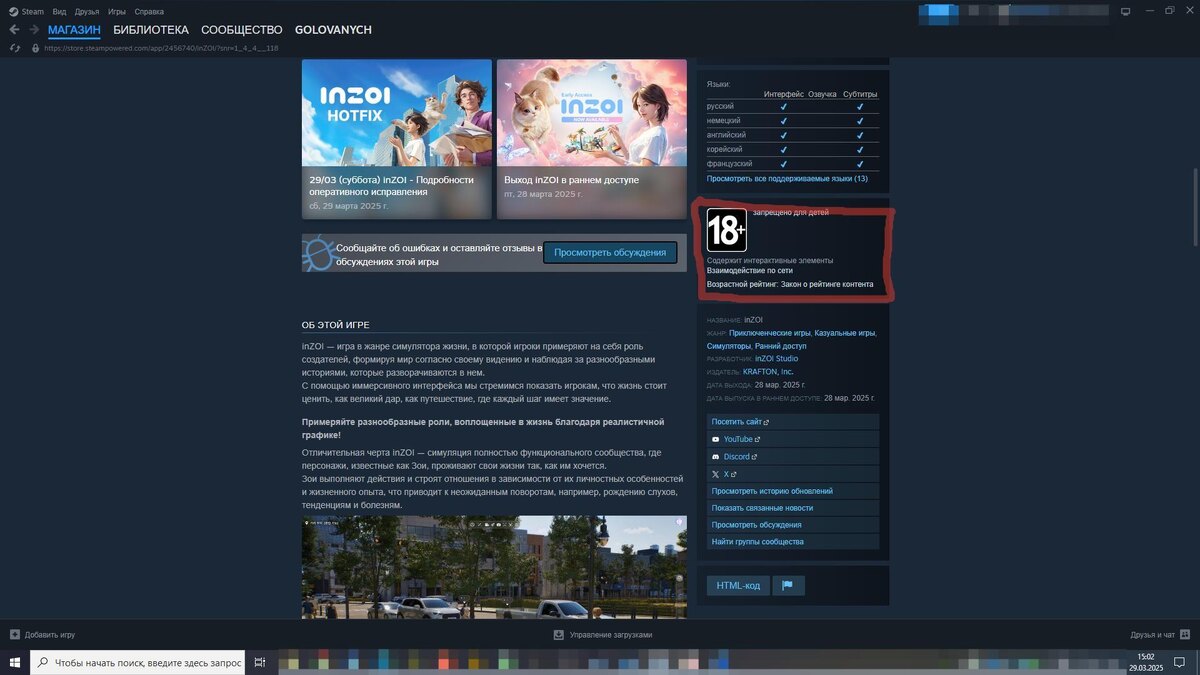This screenshot has width=1200, height=675.
Task: View all 13 supported languages
Action: pyautogui.click(x=787, y=178)
